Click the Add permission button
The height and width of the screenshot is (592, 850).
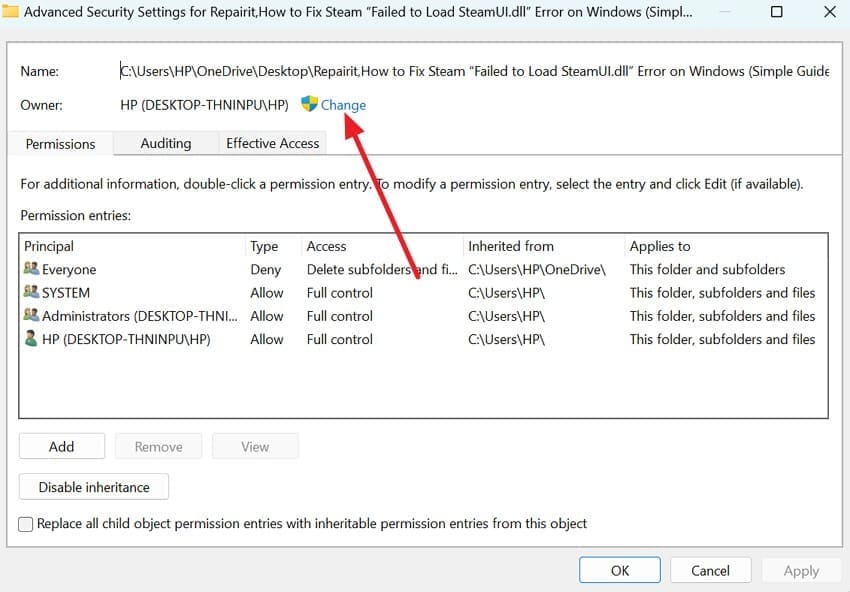[61, 446]
